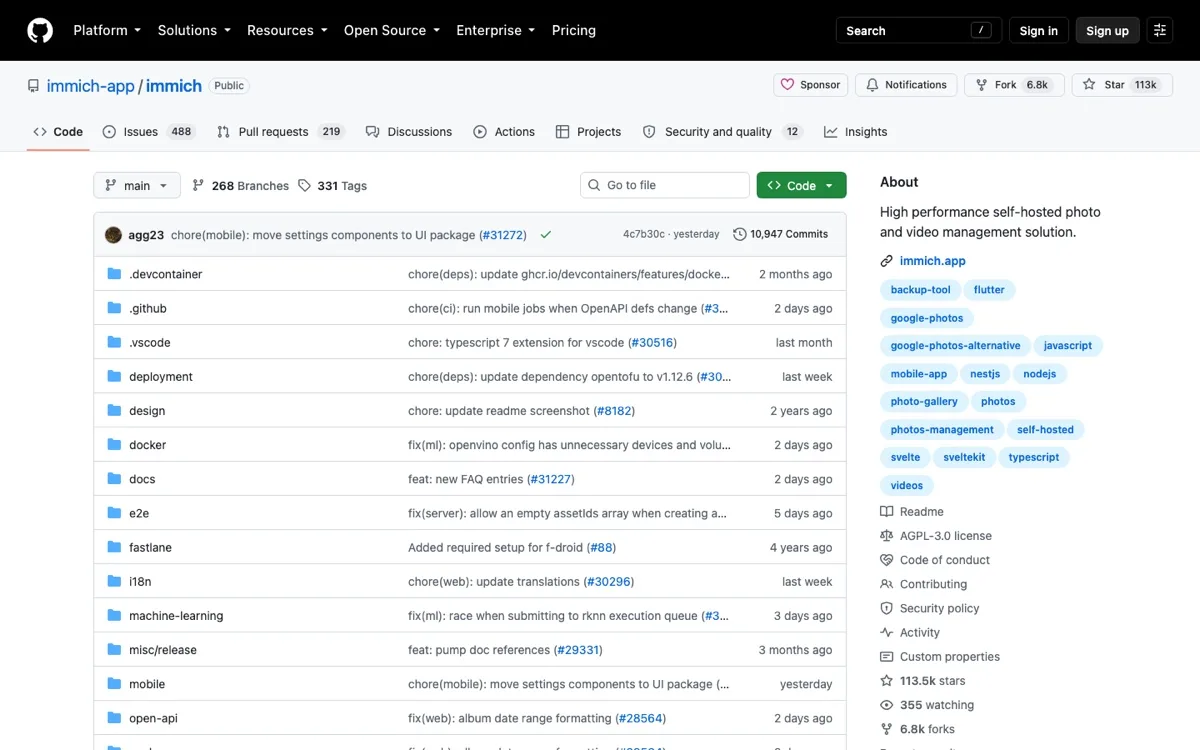Click the typescript topic tag
1200x750 pixels.
pyautogui.click(x=1034, y=457)
